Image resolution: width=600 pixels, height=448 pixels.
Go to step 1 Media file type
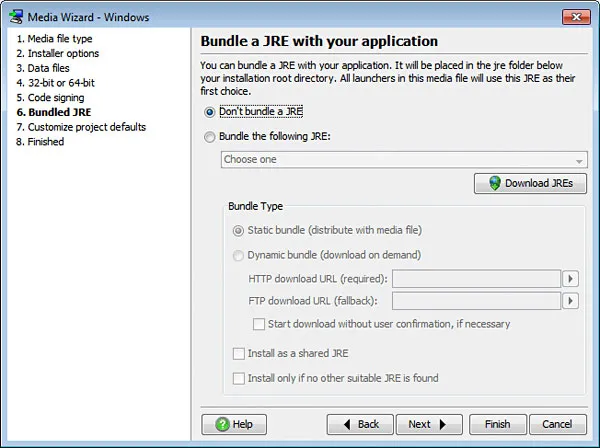point(54,38)
